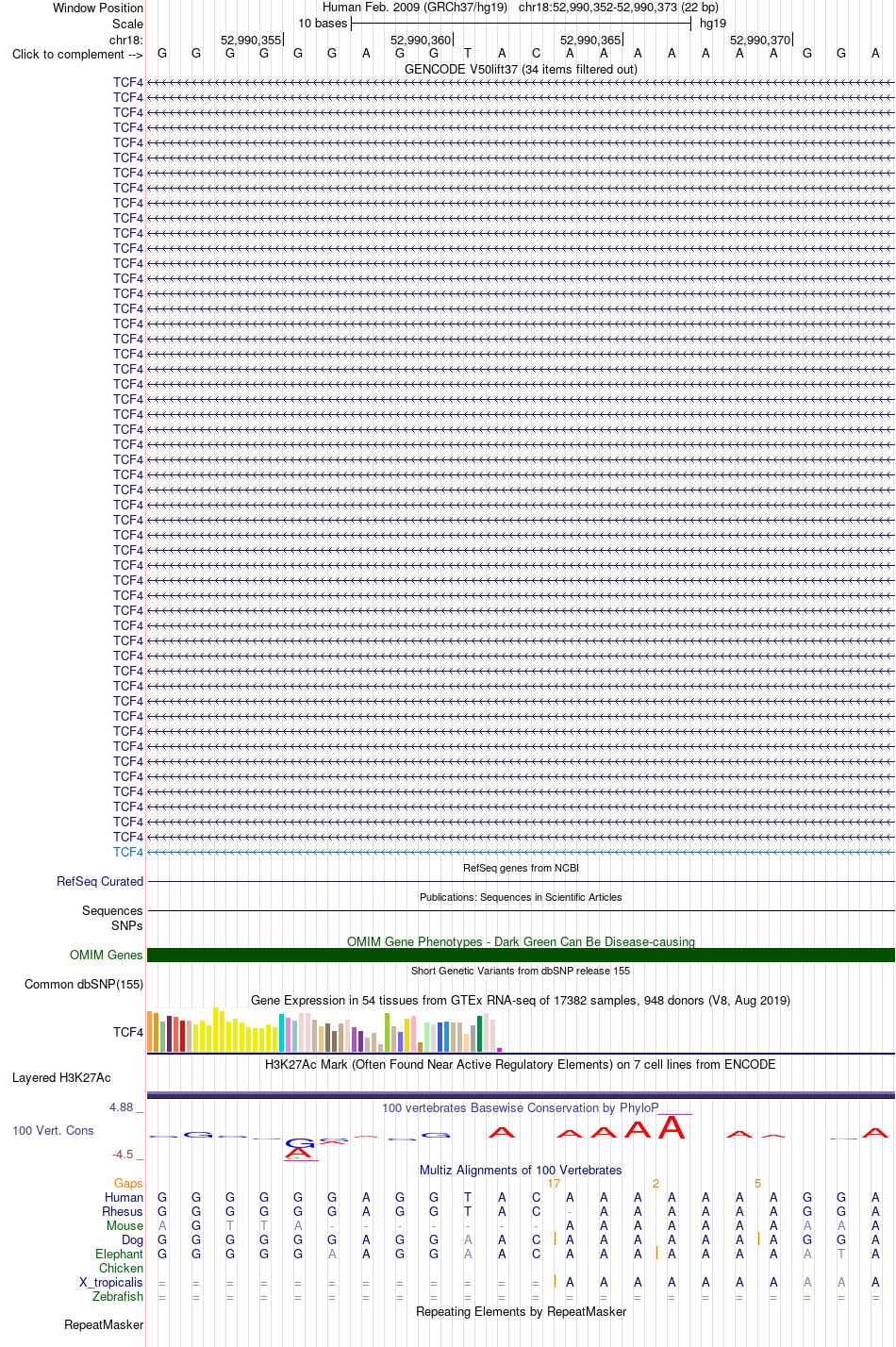896x1347 pixels.
Task: Click the 'Click to complement -->' label
Action: tap(77, 54)
